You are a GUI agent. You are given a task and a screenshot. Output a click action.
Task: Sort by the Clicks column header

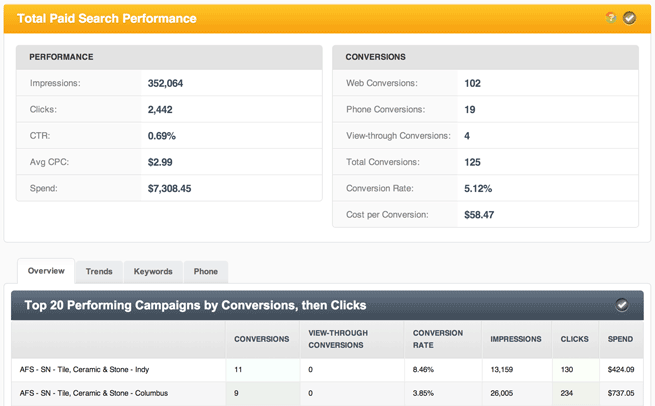tap(574, 339)
